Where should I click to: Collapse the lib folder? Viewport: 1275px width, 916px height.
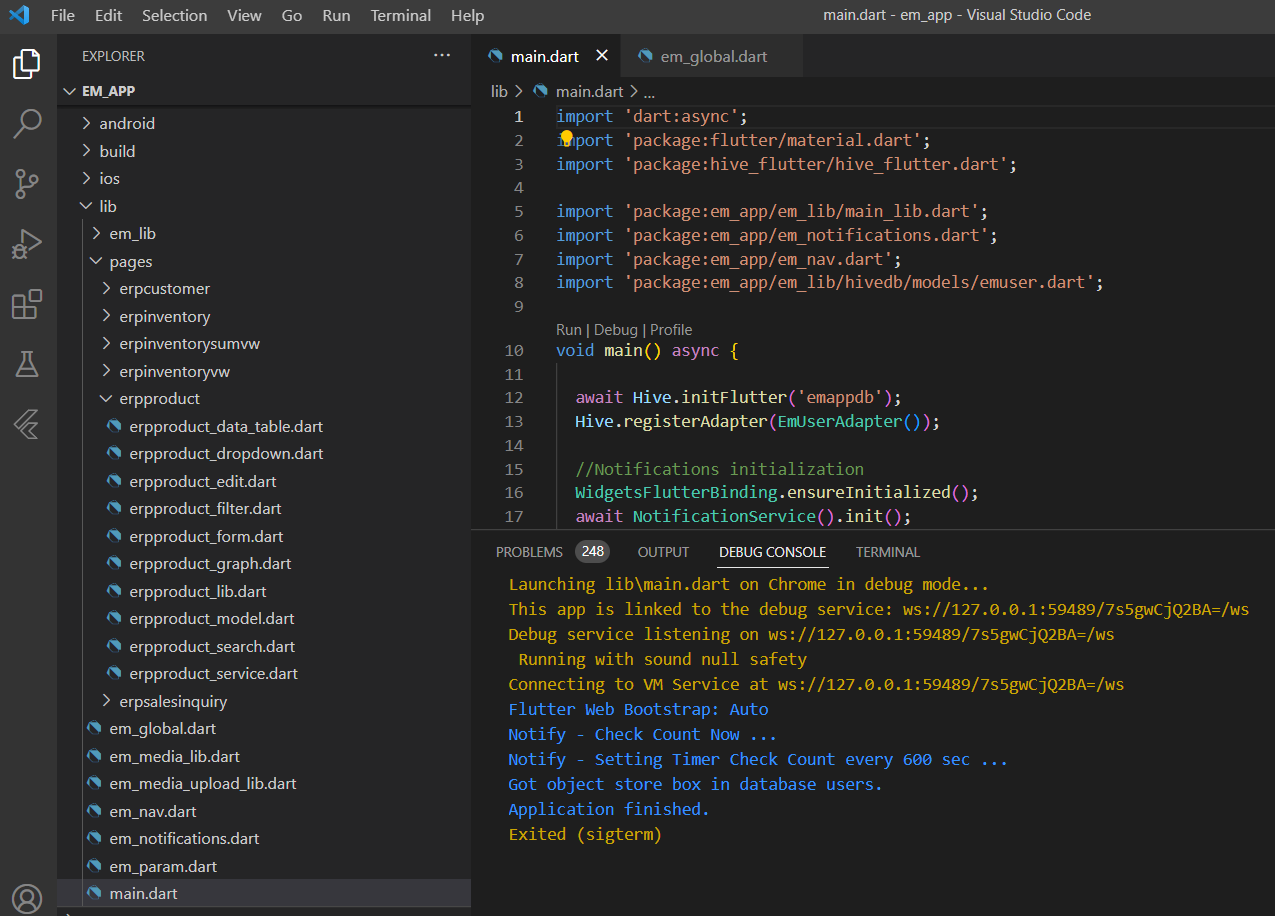pyautogui.click(x=87, y=206)
